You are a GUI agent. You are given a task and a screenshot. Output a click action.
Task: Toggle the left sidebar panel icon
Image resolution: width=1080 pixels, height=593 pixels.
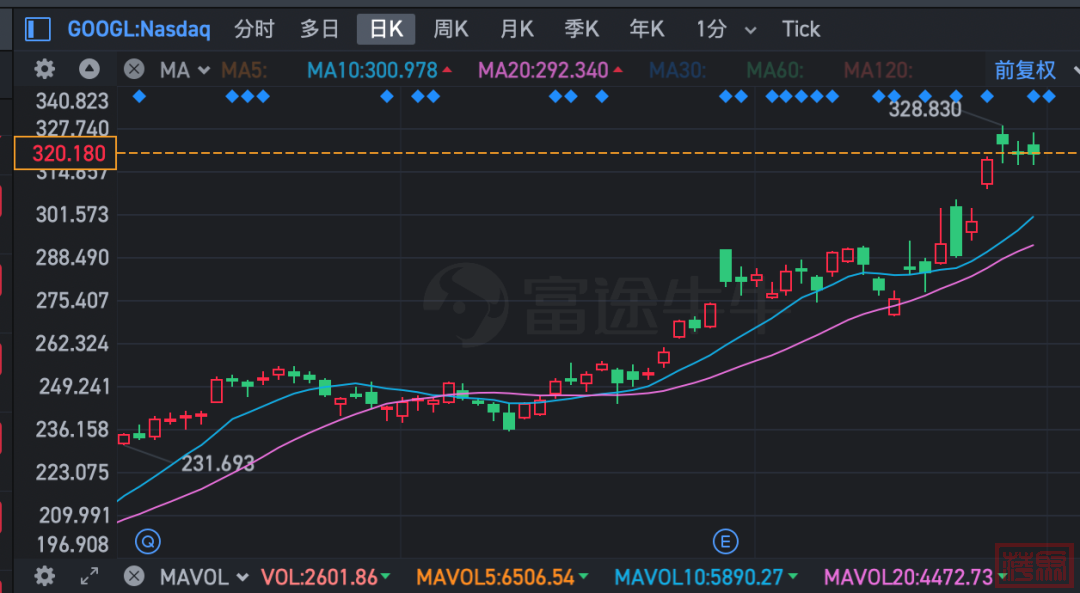[x=38, y=29]
